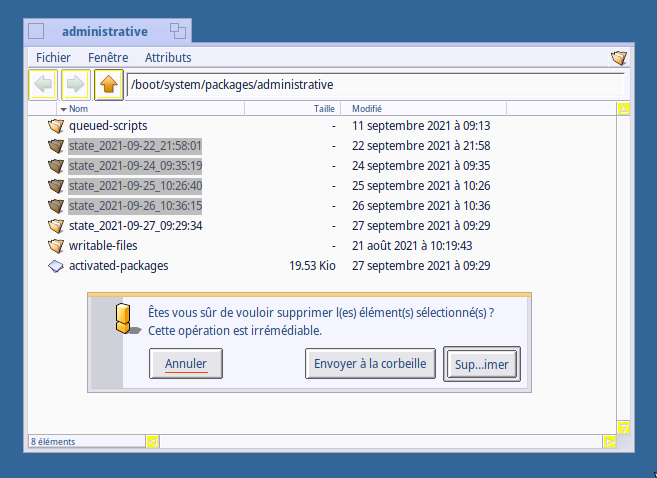Sort by the Nom column header
This screenshot has width=657, height=478.
click(151, 109)
